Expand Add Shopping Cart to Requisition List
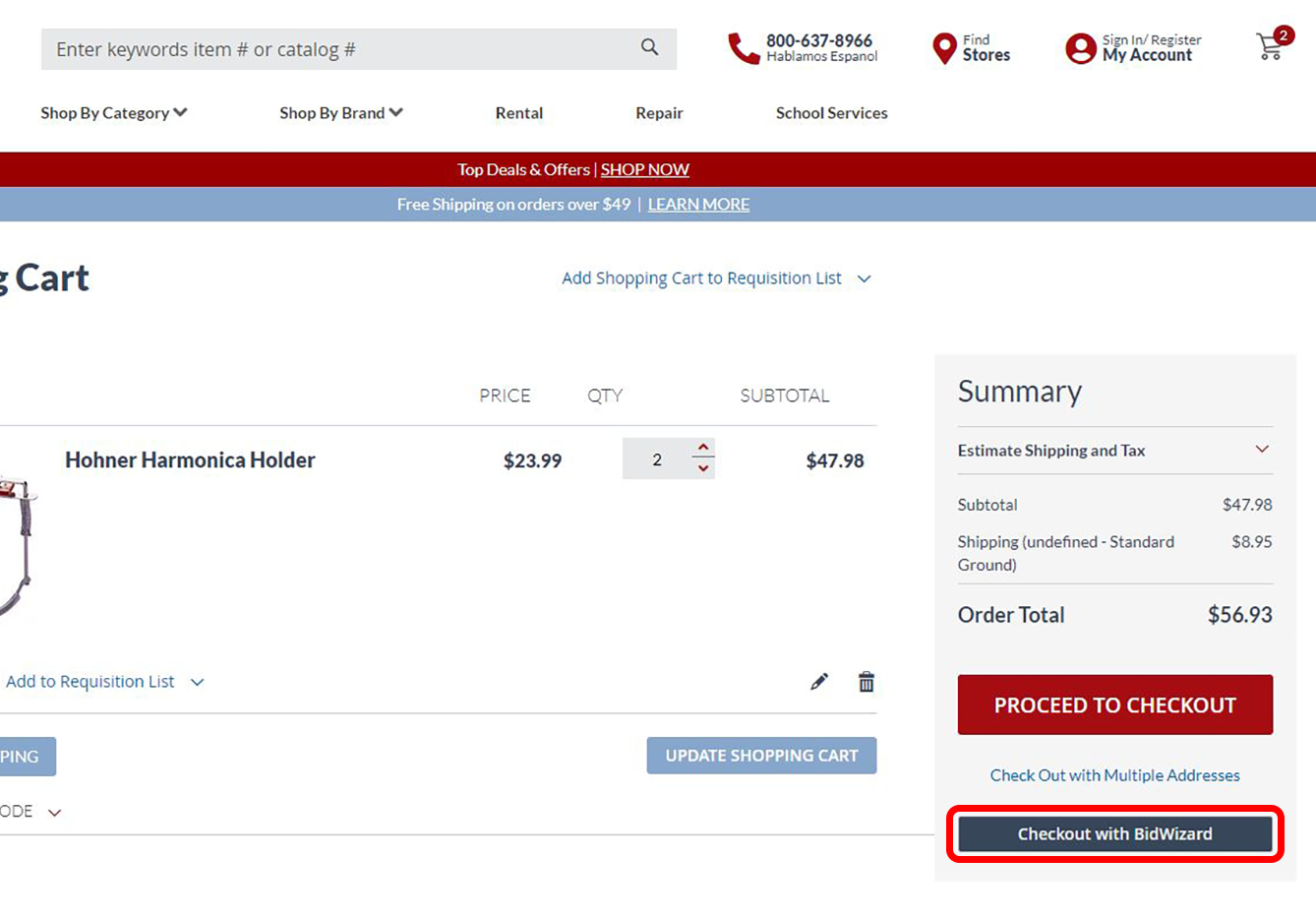 pyautogui.click(x=716, y=278)
